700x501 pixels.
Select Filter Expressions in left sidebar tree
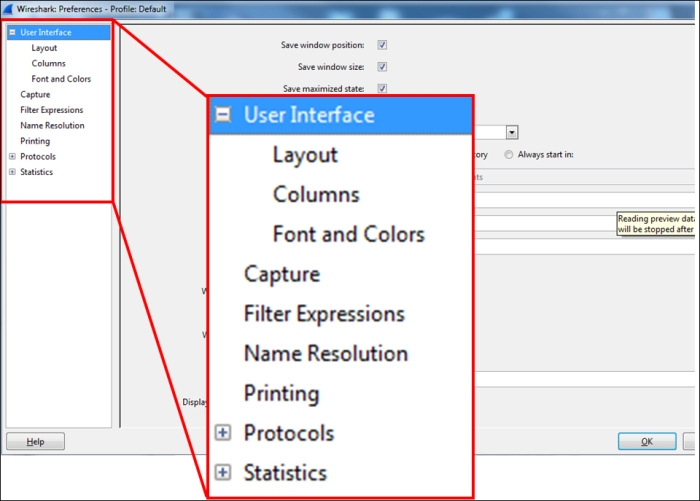[x=52, y=110]
